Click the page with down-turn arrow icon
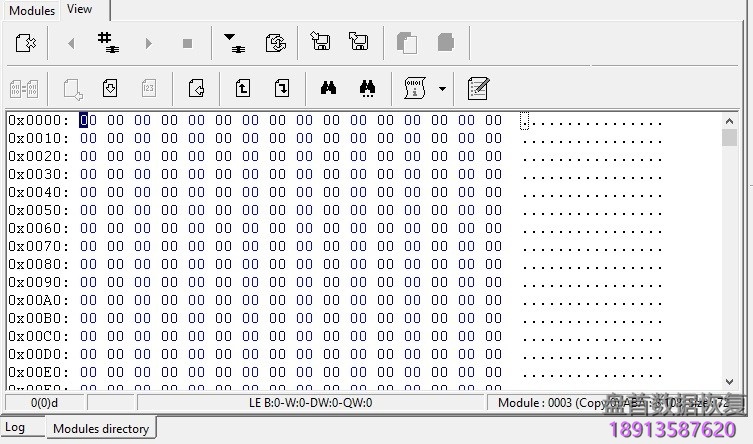This screenshot has height=444, width=753. coord(282,88)
